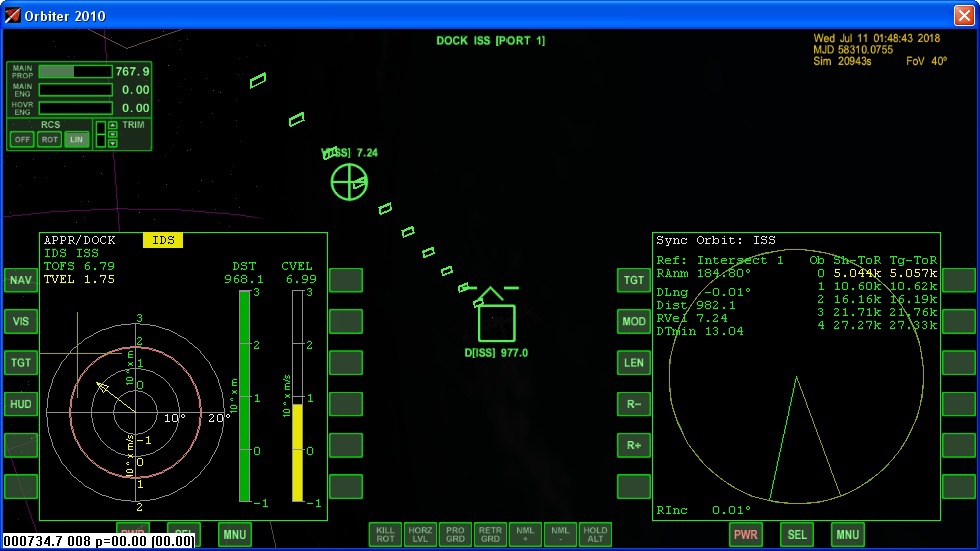Click the NAV button on the docking MFD

(21, 280)
